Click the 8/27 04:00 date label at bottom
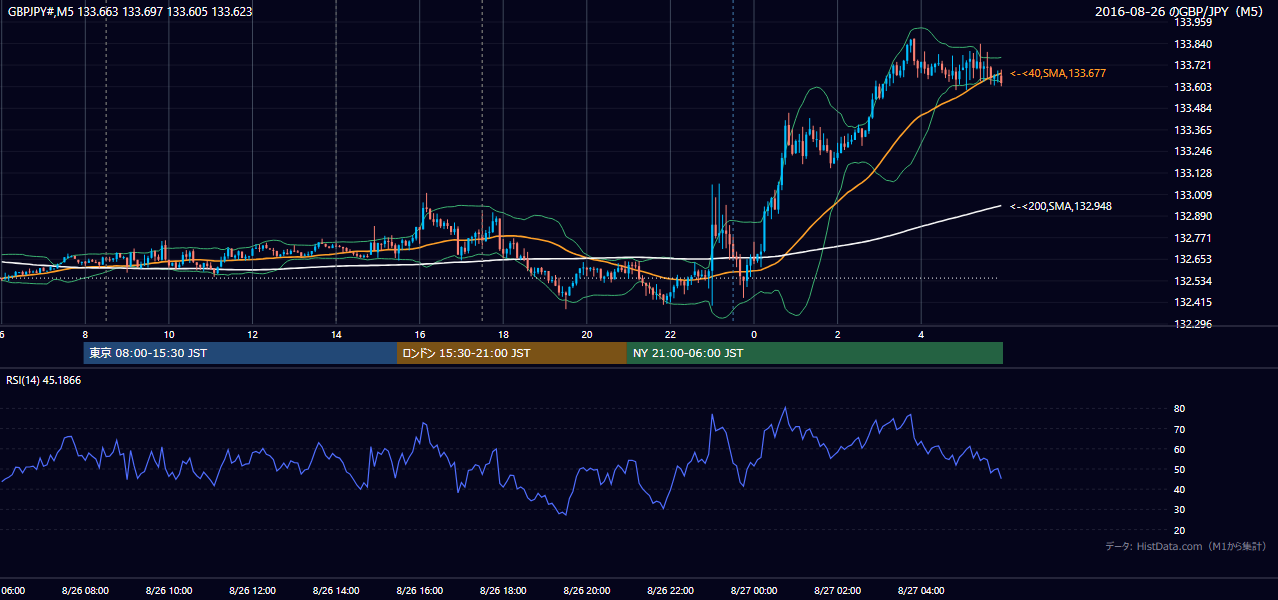 921,591
